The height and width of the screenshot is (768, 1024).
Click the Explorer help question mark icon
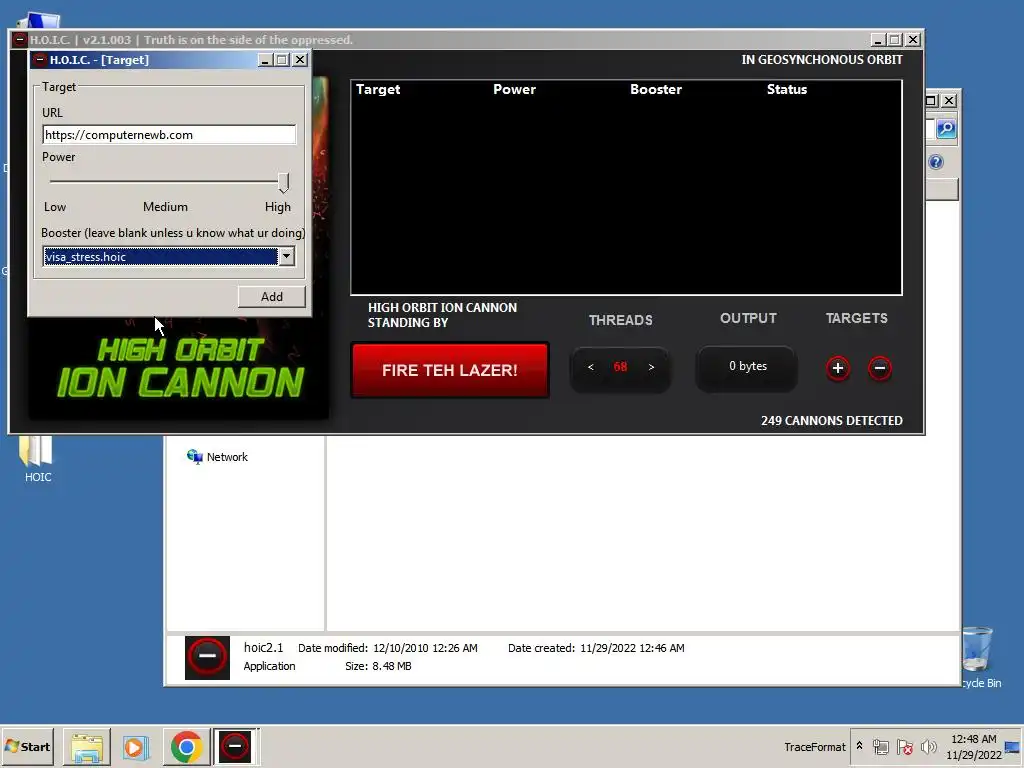click(x=936, y=162)
